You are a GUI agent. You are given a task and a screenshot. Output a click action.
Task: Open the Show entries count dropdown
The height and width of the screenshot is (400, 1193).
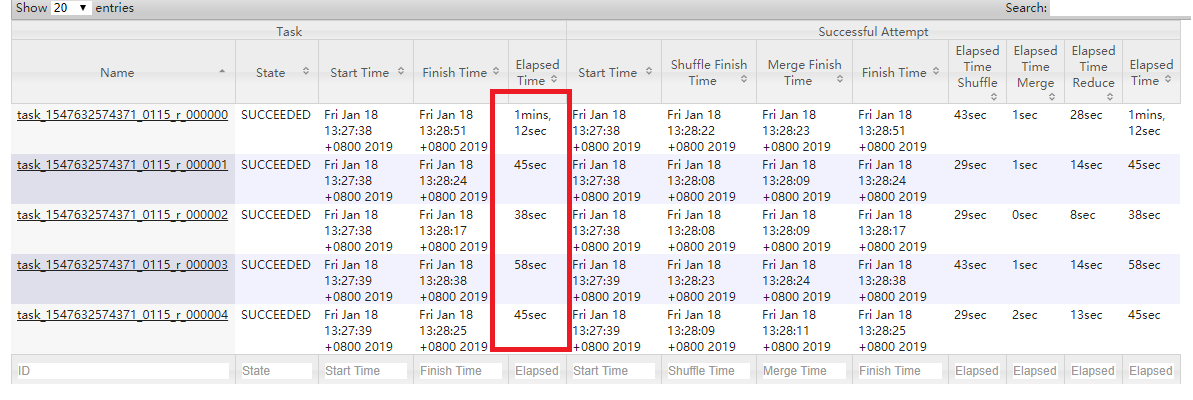pyautogui.click(x=72, y=8)
